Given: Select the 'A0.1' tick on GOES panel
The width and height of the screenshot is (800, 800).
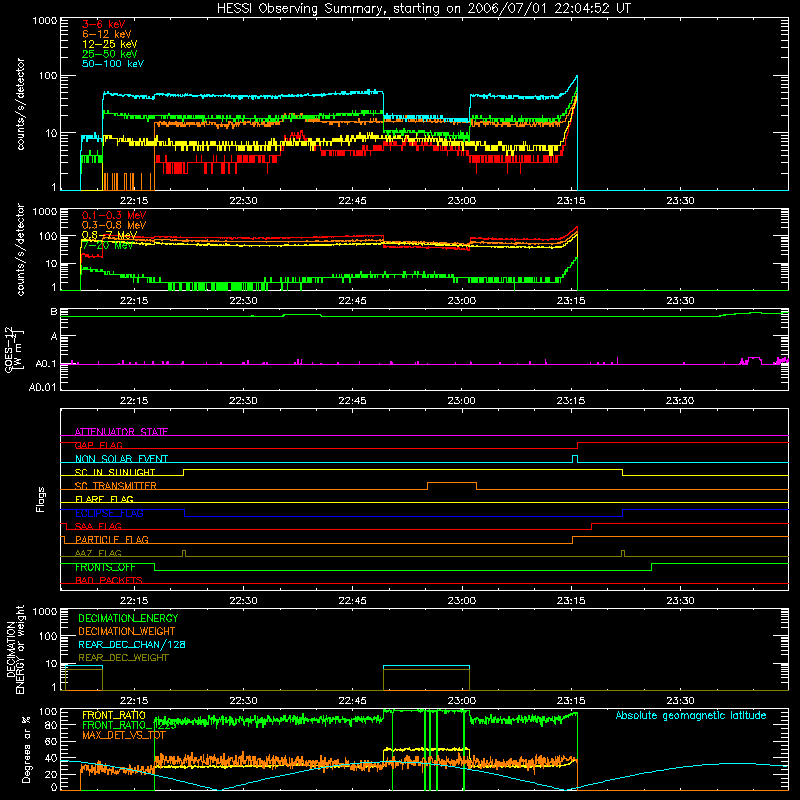Looking at the screenshot, I should [45, 364].
